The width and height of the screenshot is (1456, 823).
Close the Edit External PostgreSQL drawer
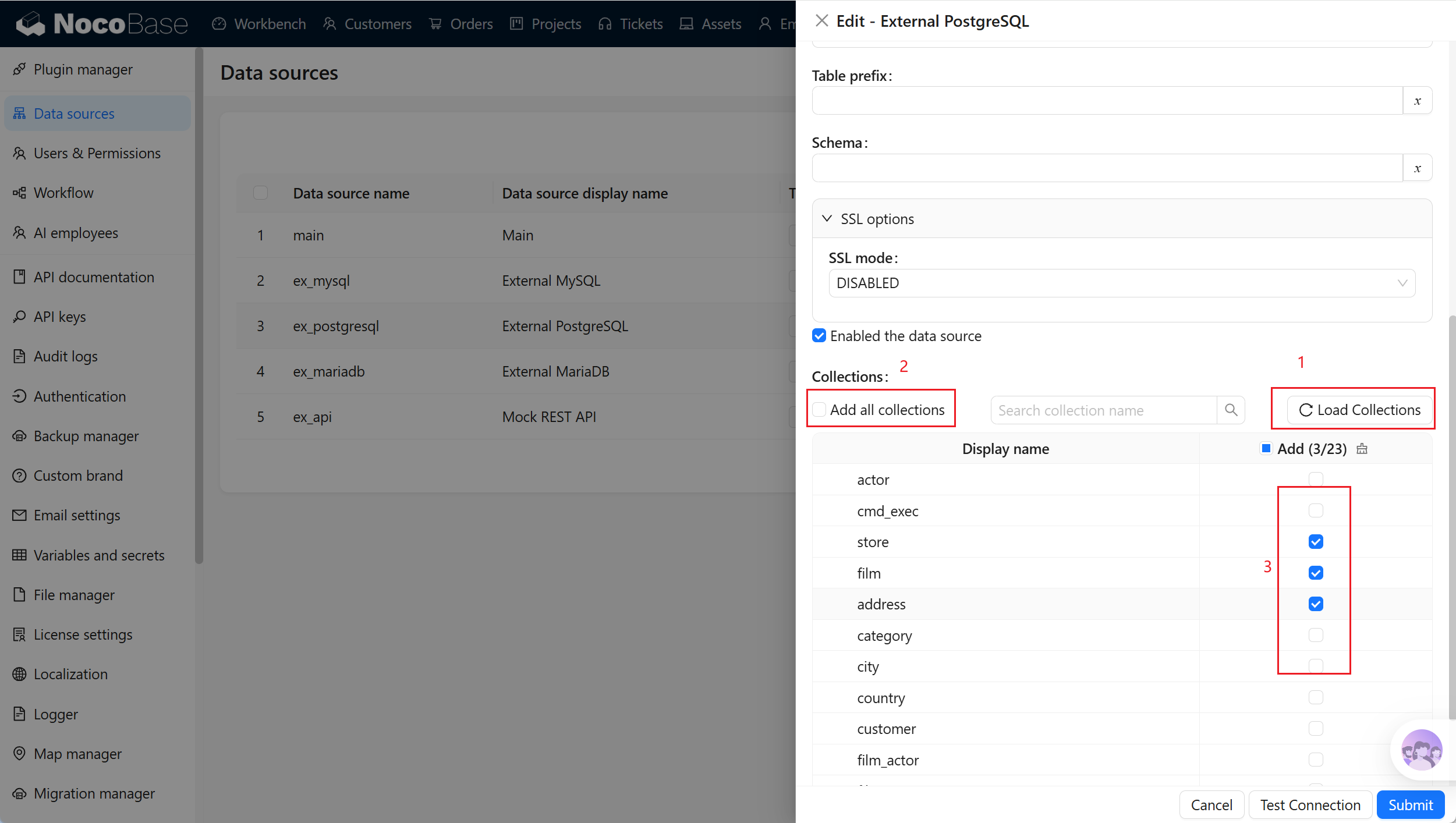(821, 21)
